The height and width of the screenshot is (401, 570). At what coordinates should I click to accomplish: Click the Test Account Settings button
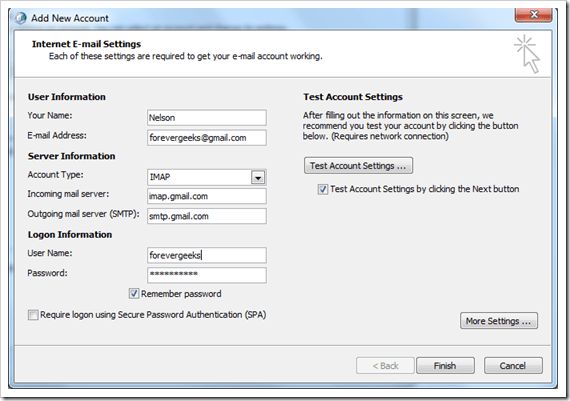tap(358, 166)
